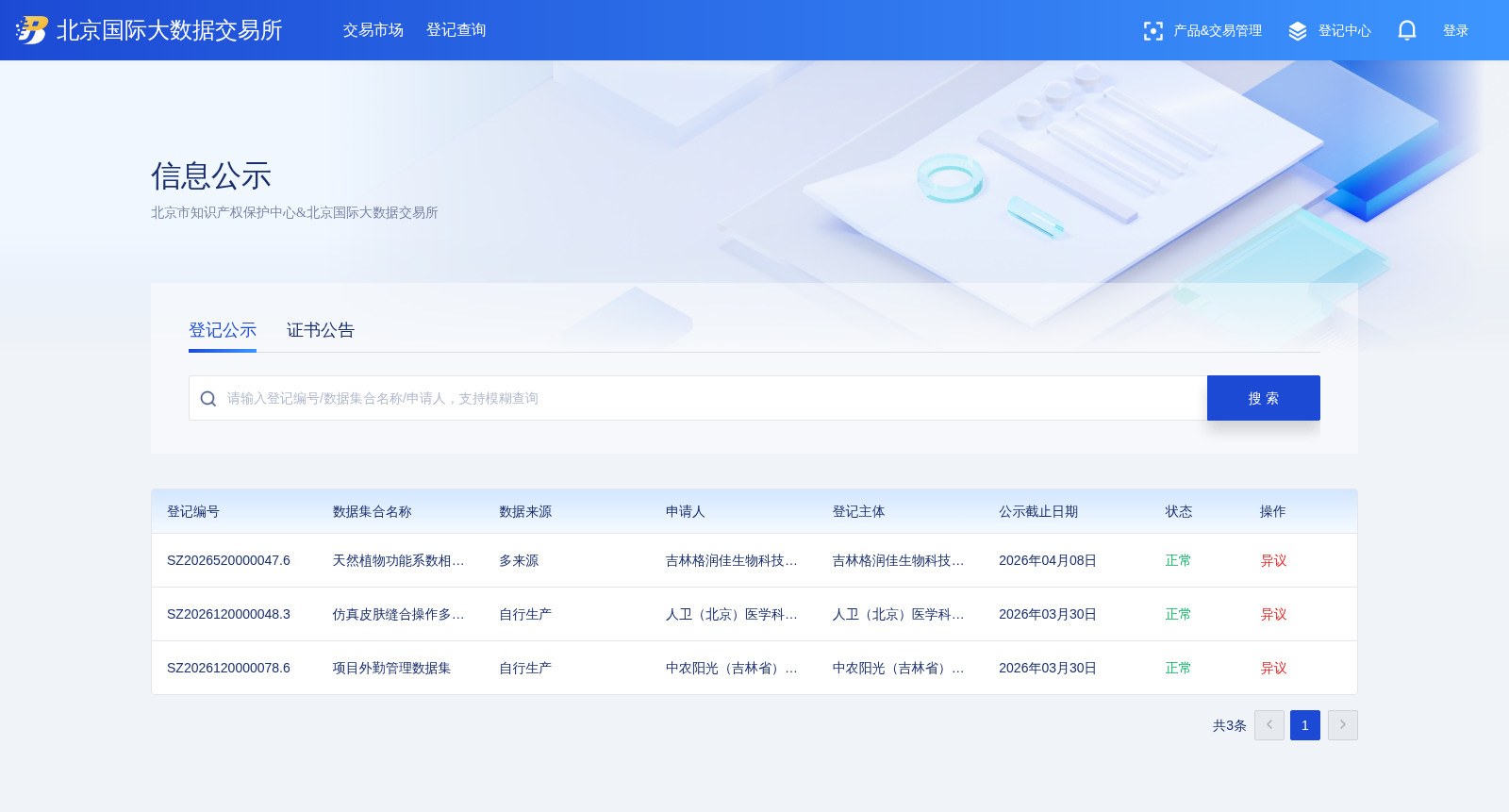Switch to the 登记公示 tab

point(223,330)
